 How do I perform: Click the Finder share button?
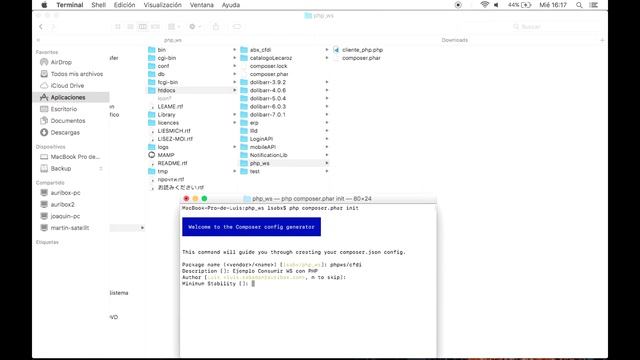point(216,27)
